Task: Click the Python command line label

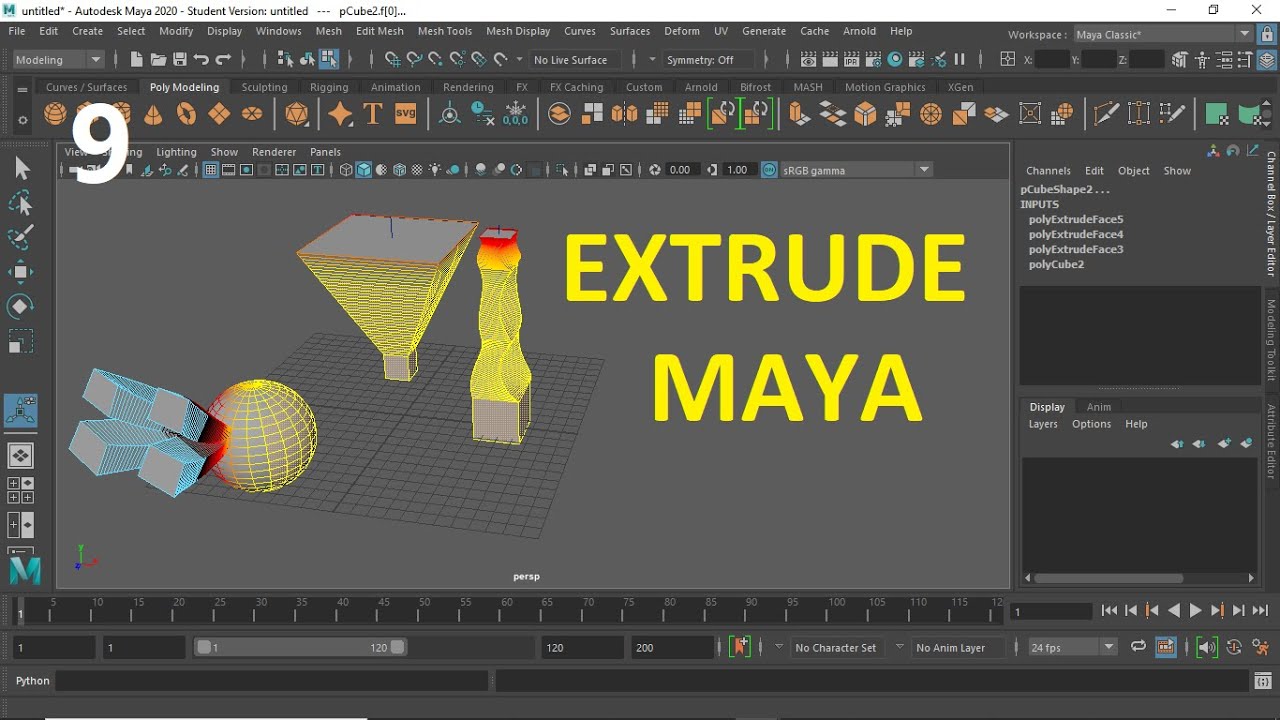Action: 32,681
